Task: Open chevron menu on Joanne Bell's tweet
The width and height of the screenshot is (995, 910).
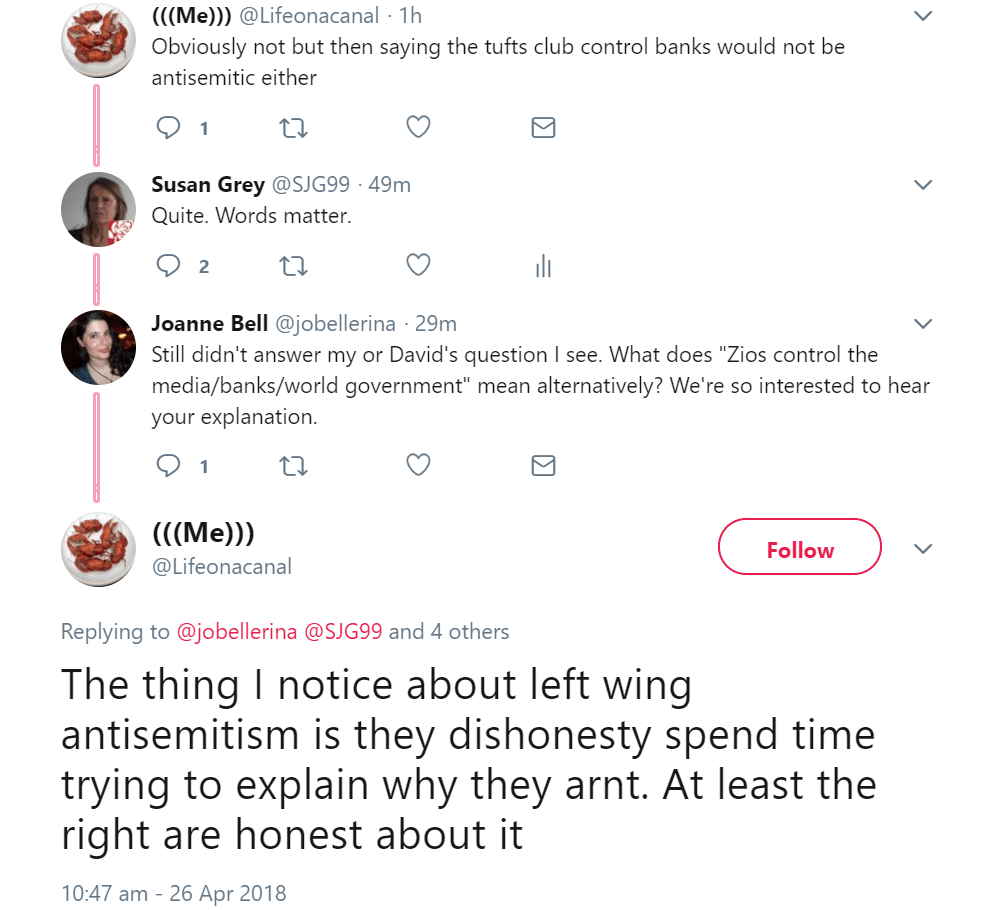Action: pyautogui.click(x=924, y=324)
